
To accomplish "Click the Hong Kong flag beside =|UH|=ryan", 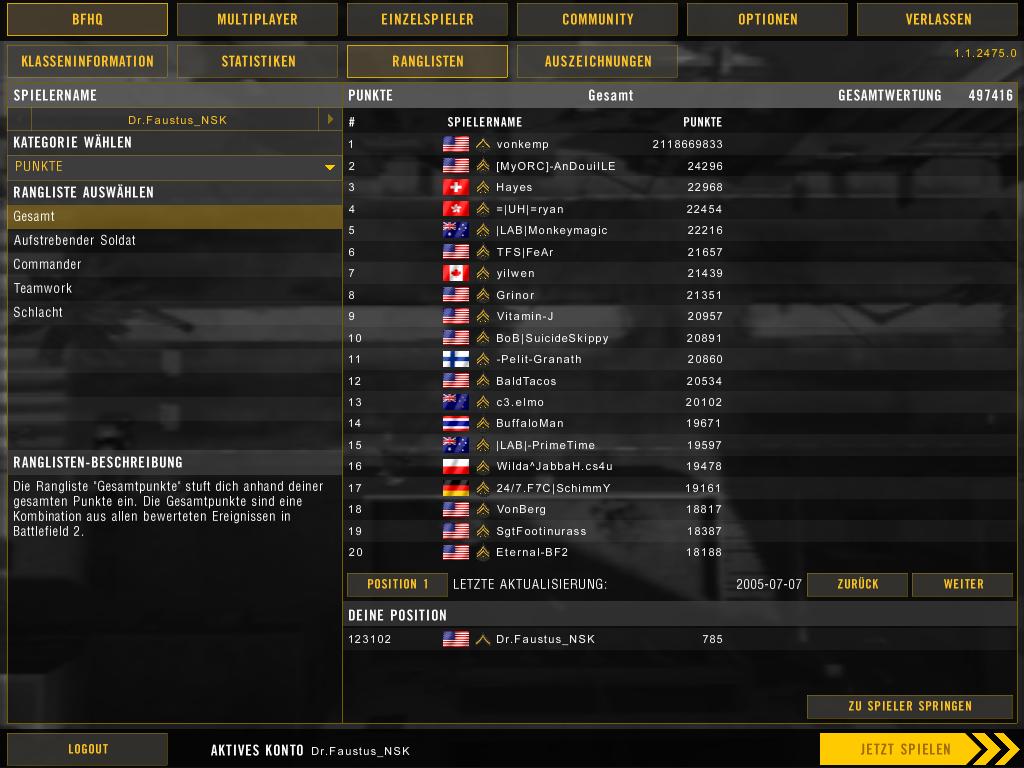I will tap(456, 209).
